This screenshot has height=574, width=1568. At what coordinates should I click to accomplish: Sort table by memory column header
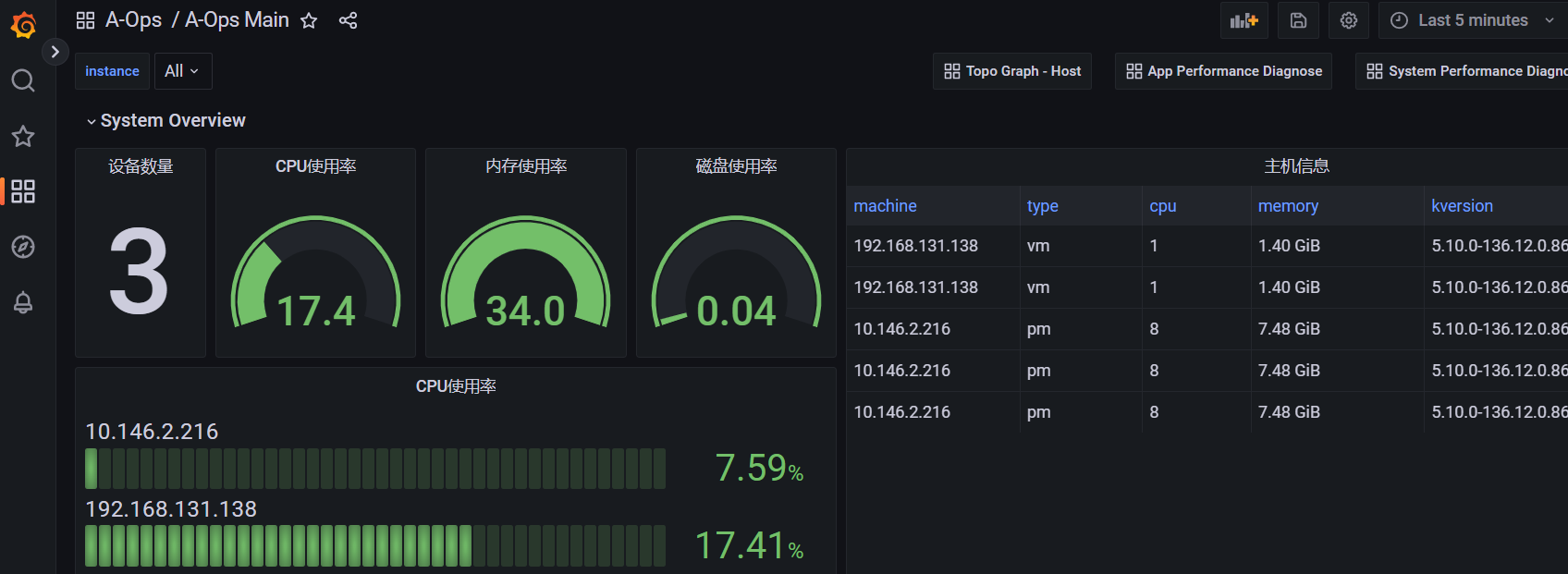pos(1288,206)
